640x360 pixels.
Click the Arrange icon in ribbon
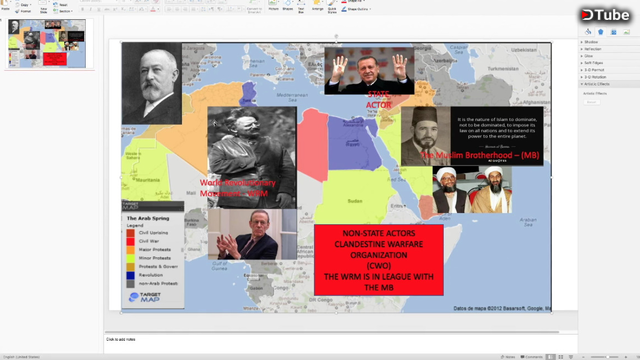[x=318, y=5]
